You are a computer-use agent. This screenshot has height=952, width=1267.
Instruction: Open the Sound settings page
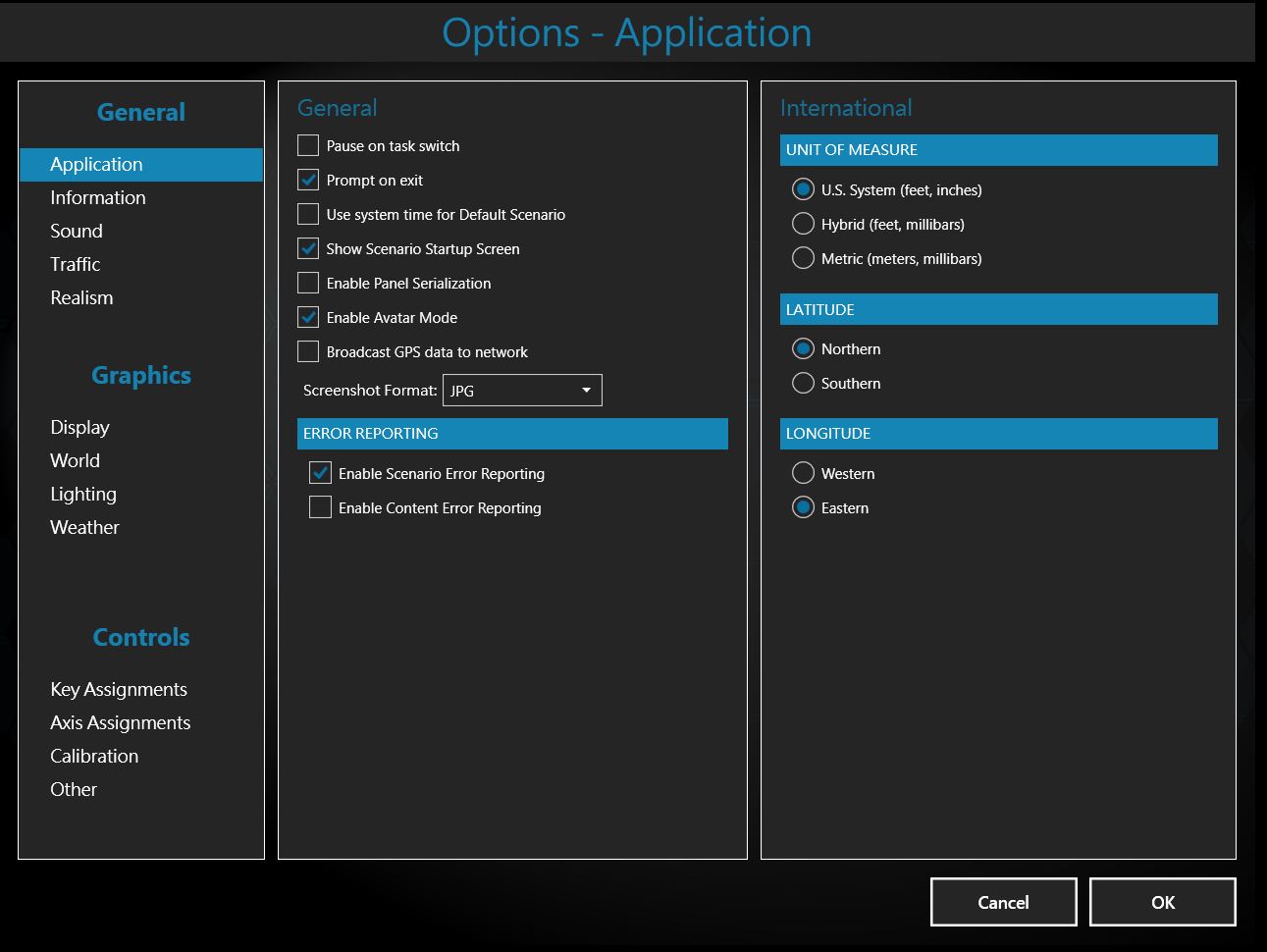(77, 231)
